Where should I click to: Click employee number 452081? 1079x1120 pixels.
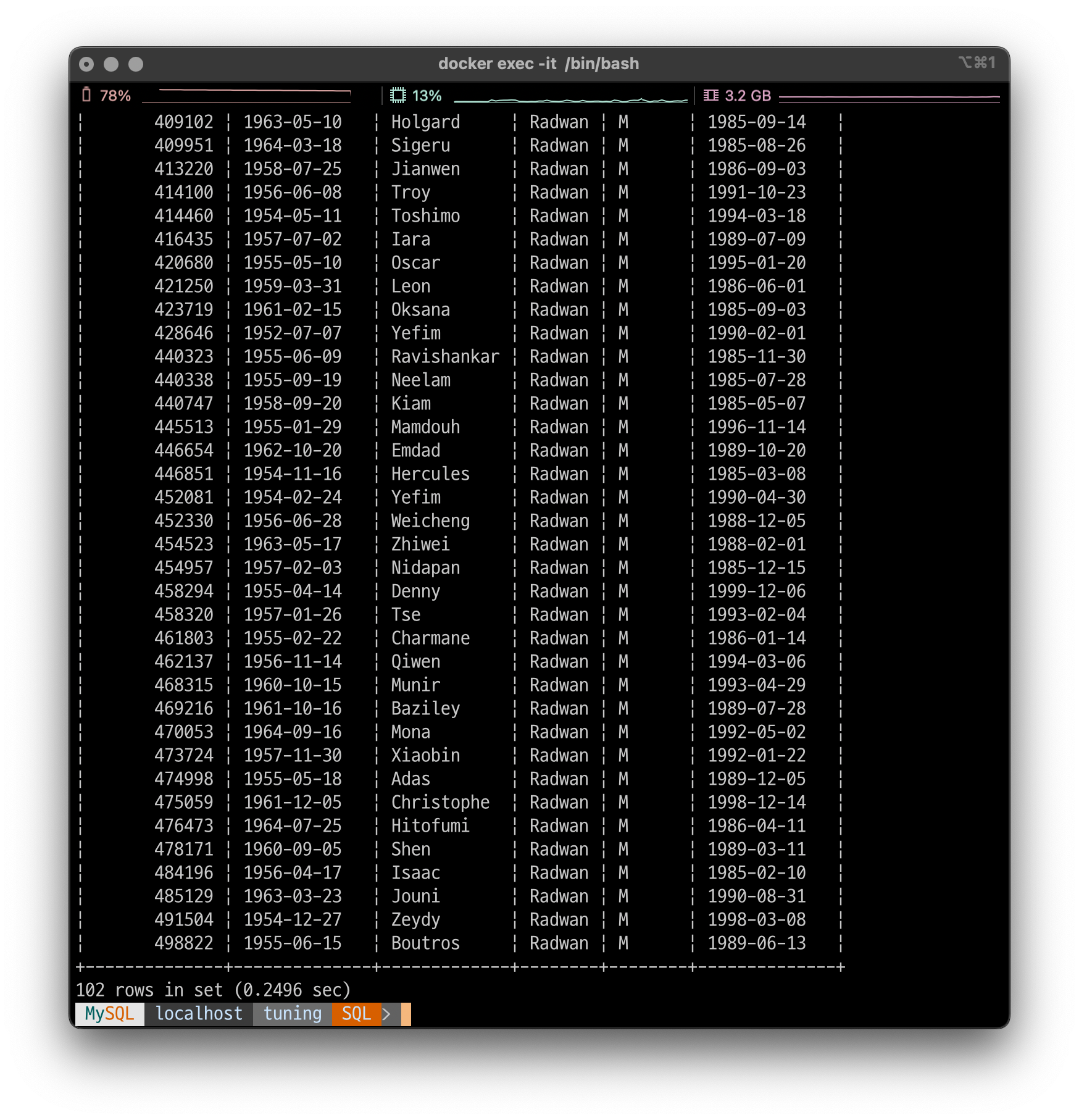[x=183, y=498]
